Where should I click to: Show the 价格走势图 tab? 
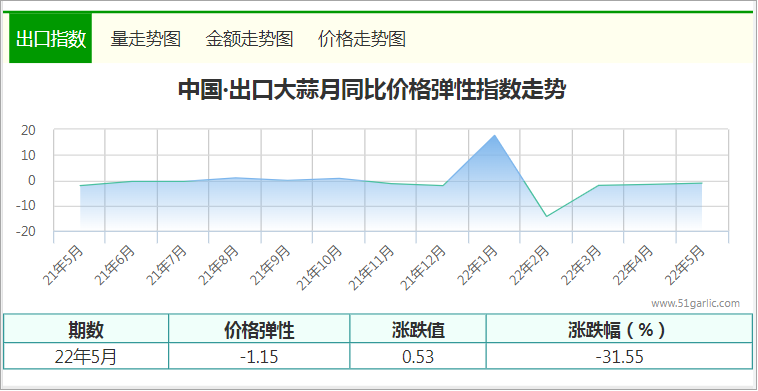pyautogui.click(x=362, y=39)
